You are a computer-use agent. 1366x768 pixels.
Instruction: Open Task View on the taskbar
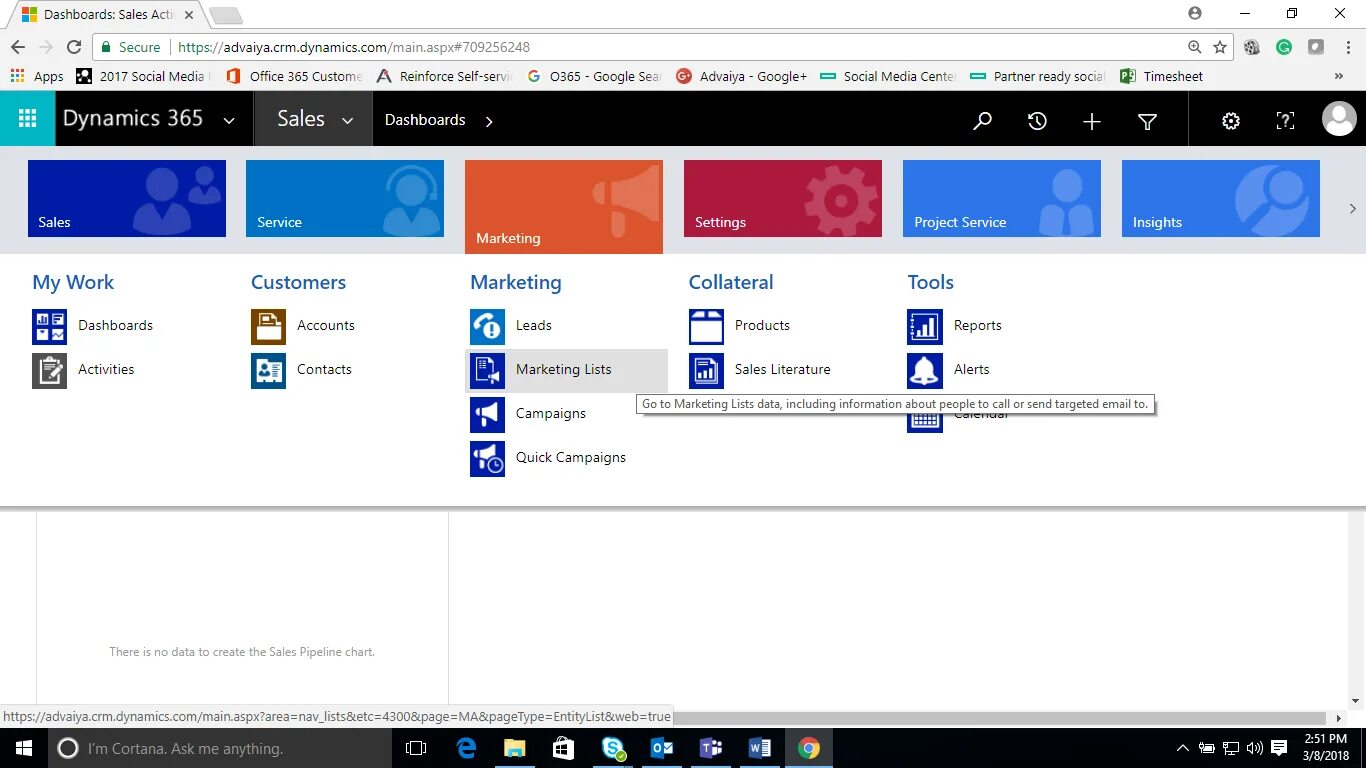416,748
